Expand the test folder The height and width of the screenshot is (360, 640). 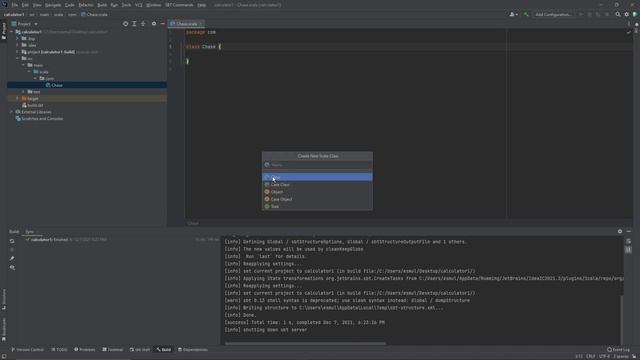[x=23, y=92]
